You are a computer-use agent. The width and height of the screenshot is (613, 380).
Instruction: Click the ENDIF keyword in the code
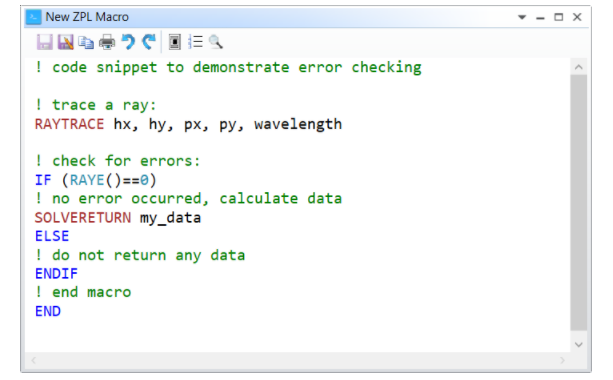click(x=56, y=274)
